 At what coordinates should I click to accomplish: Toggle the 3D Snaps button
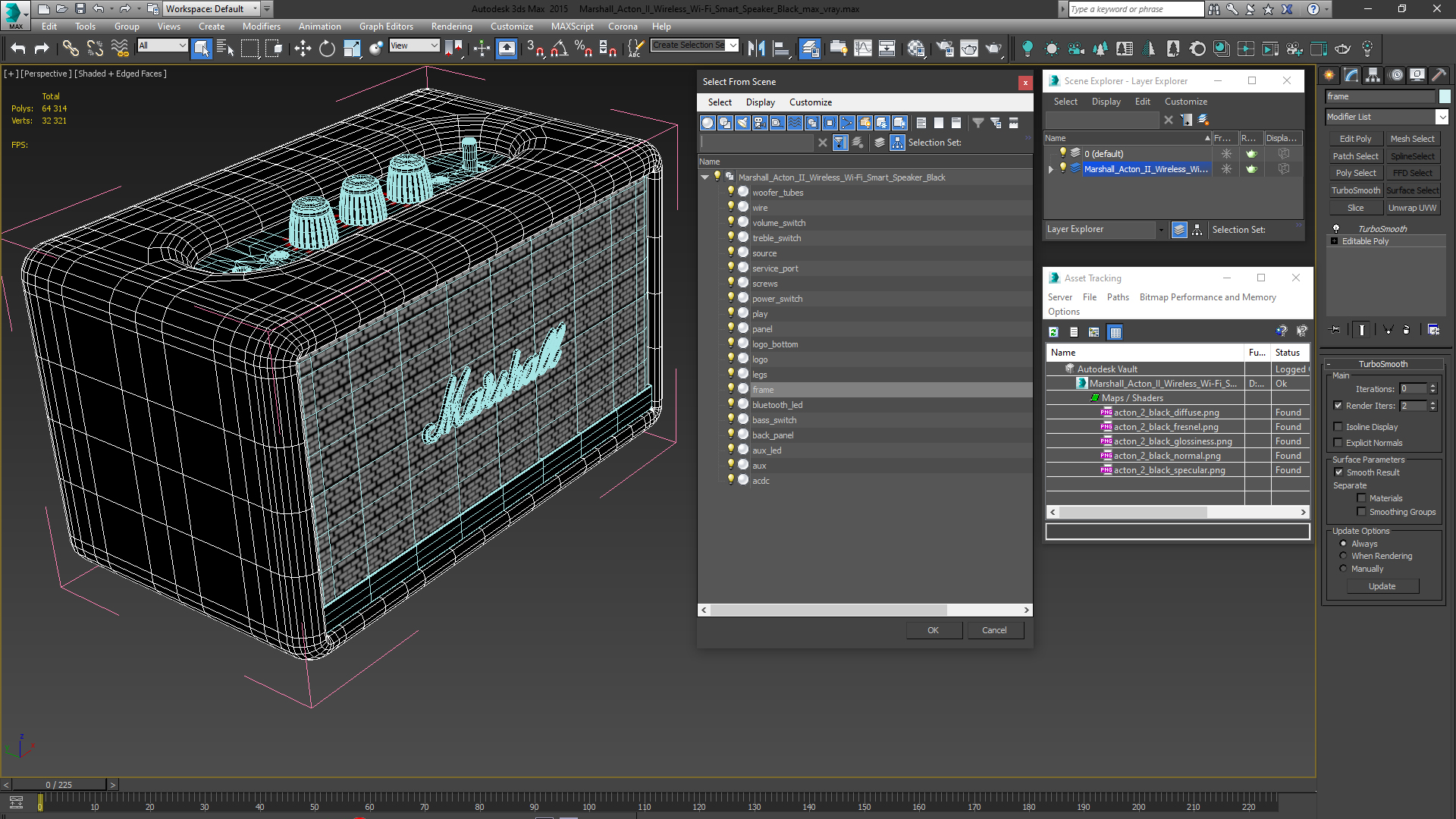tap(535, 49)
